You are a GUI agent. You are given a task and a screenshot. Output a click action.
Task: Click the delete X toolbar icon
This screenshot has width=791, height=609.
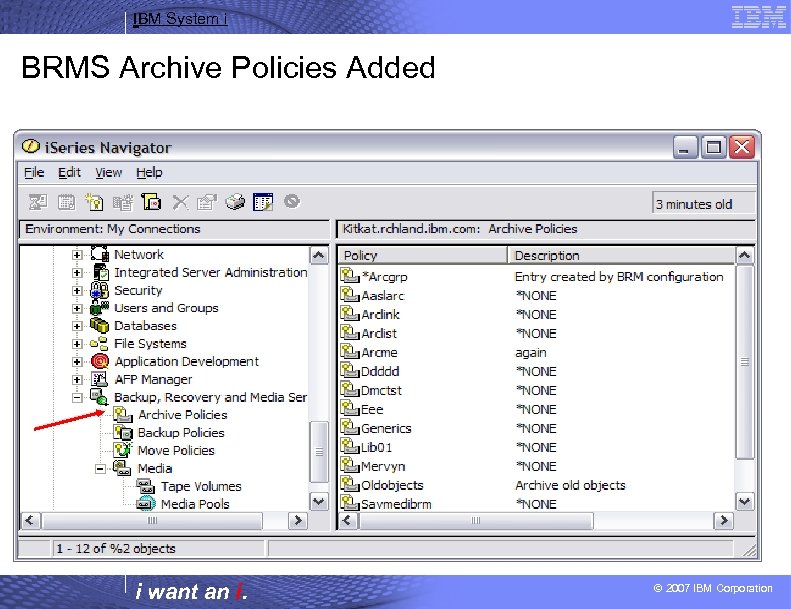(x=180, y=202)
